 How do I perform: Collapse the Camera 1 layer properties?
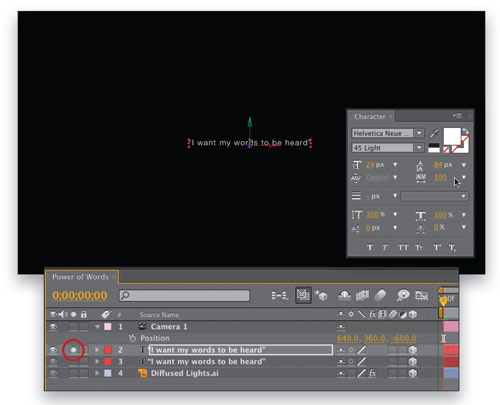(x=97, y=327)
